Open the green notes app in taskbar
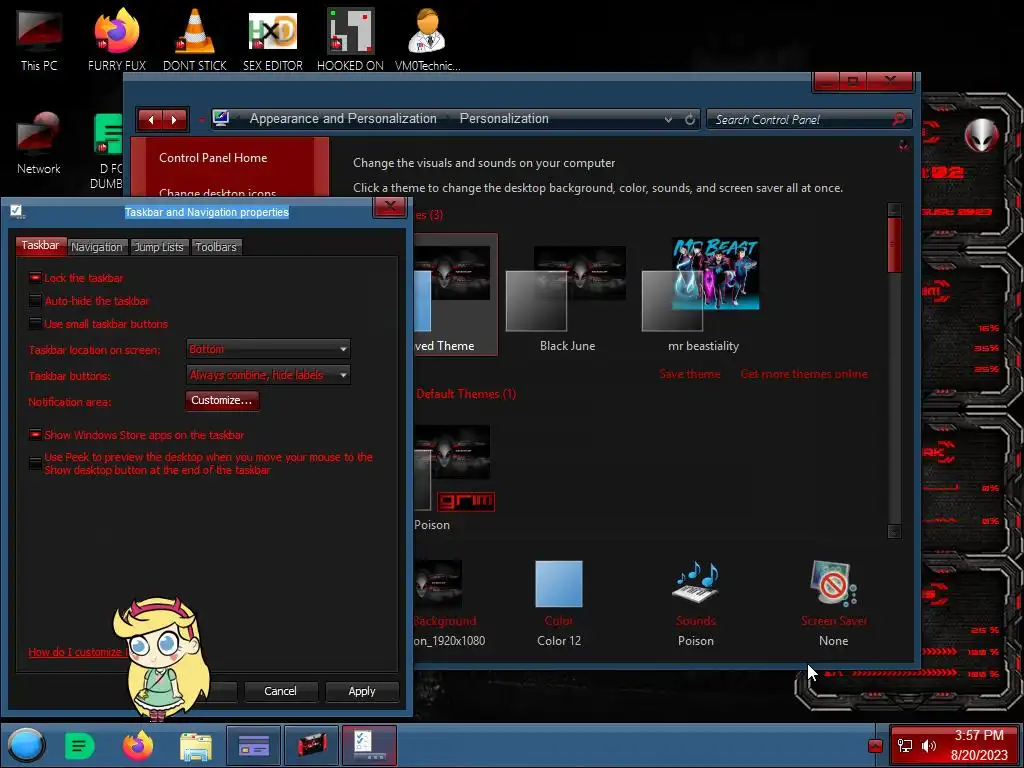 pos(80,746)
